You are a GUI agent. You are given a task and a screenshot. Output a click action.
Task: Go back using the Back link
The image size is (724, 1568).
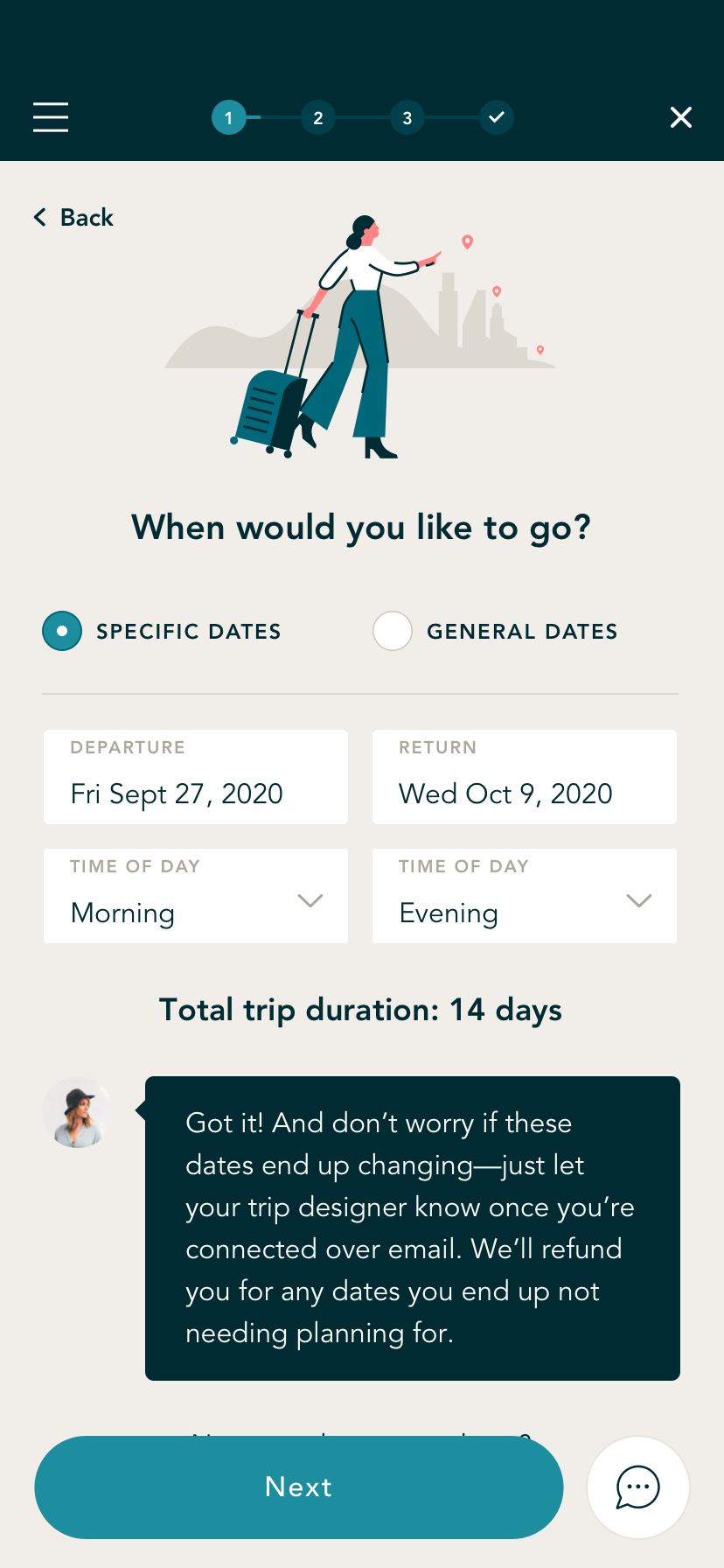tap(87, 217)
